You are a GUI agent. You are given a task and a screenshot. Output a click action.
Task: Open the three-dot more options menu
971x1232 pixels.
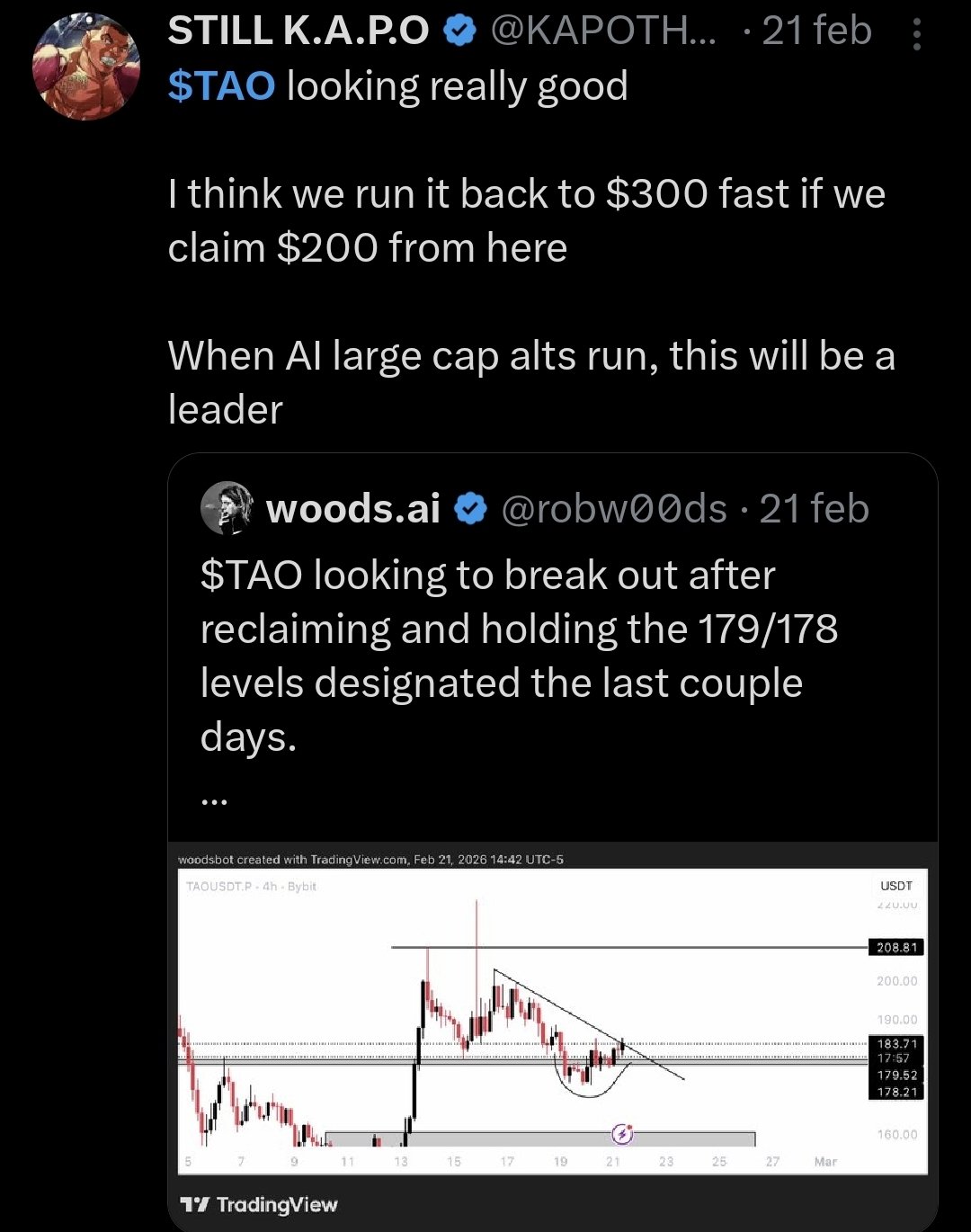[x=916, y=35]
